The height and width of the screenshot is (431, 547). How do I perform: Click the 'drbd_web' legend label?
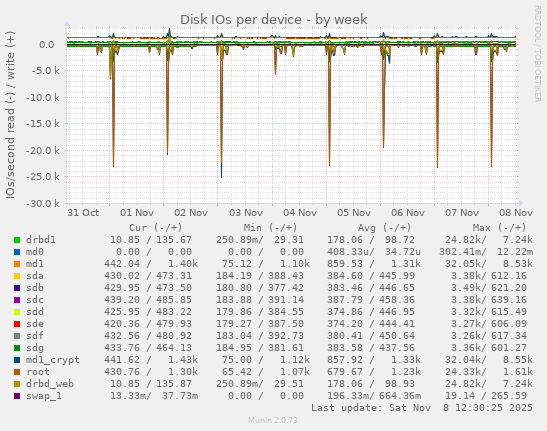[50, 384]
